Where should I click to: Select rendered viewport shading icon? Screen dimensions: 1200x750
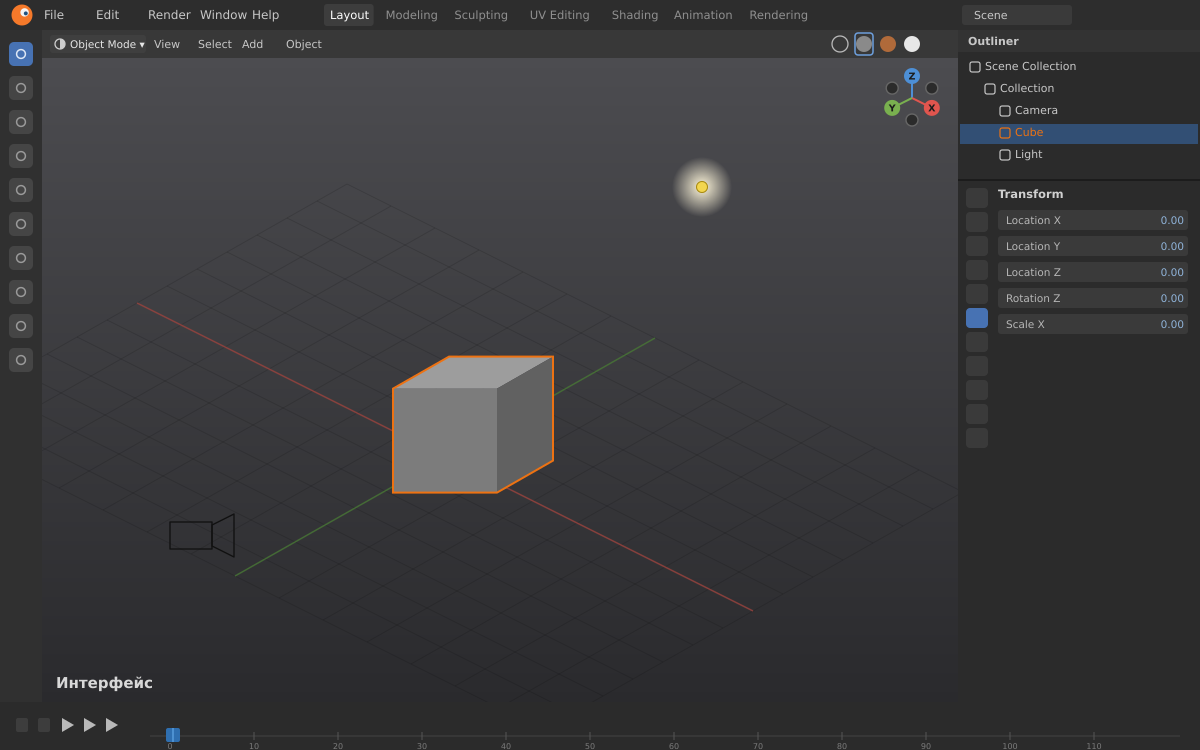[x=912, y=44]
